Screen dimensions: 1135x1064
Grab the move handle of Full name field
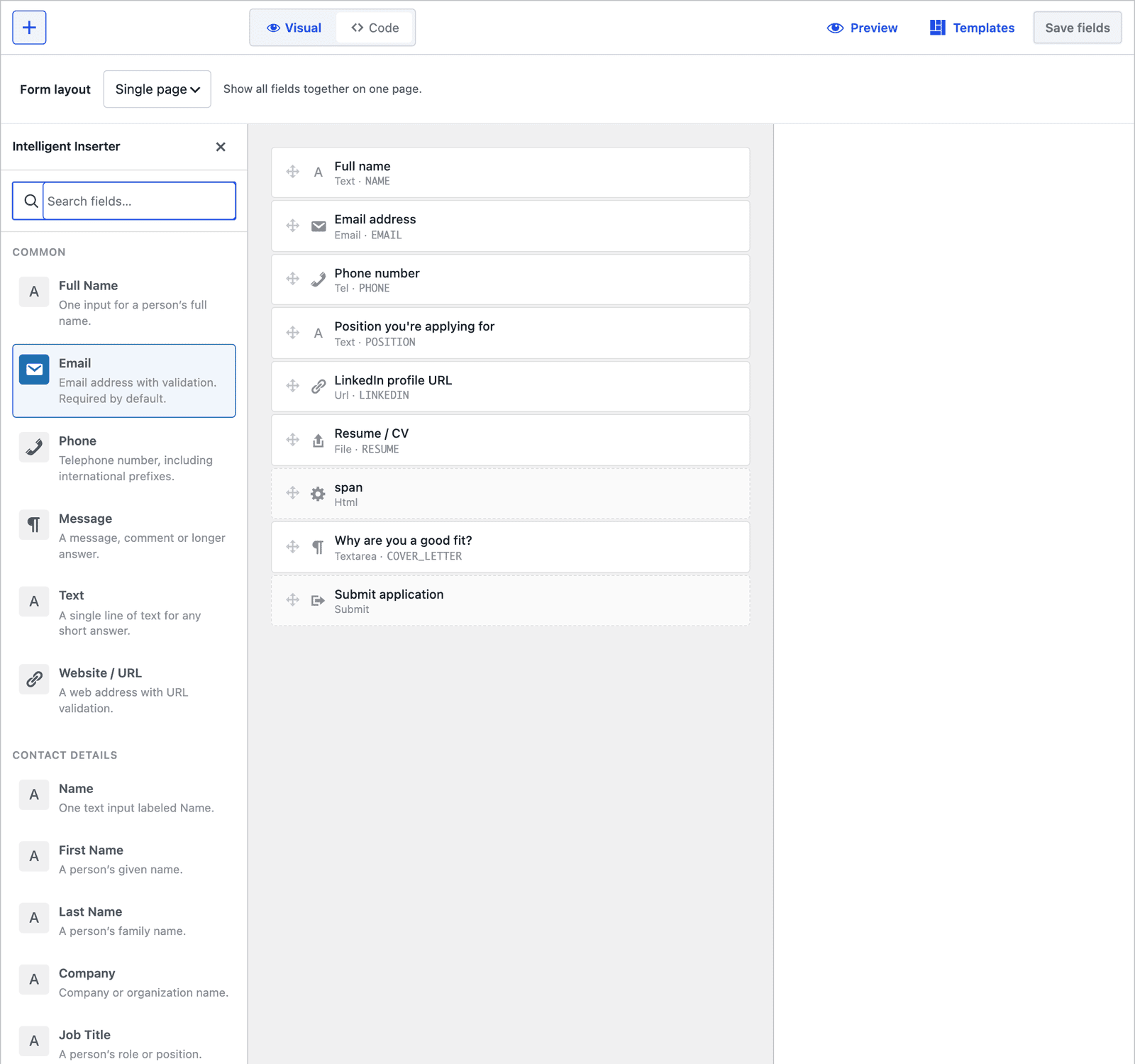(292, 172)
